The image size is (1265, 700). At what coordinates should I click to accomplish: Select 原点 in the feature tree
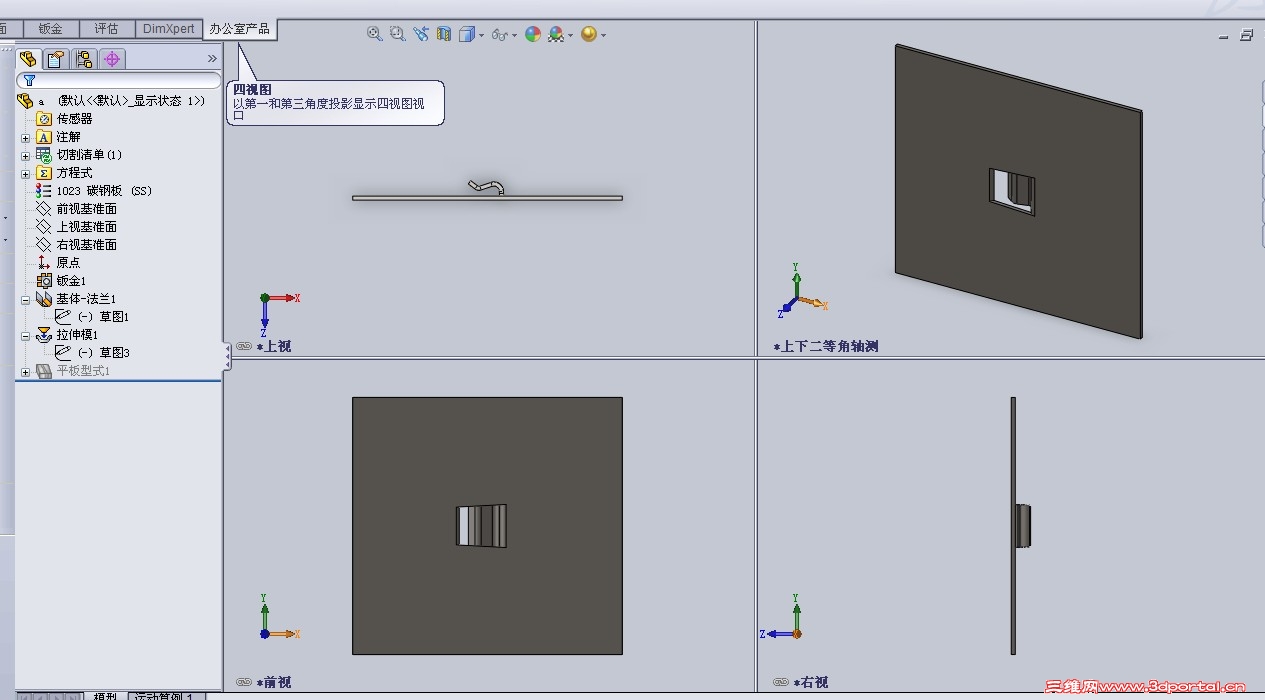pyautogui.click(x=67, y=262)
